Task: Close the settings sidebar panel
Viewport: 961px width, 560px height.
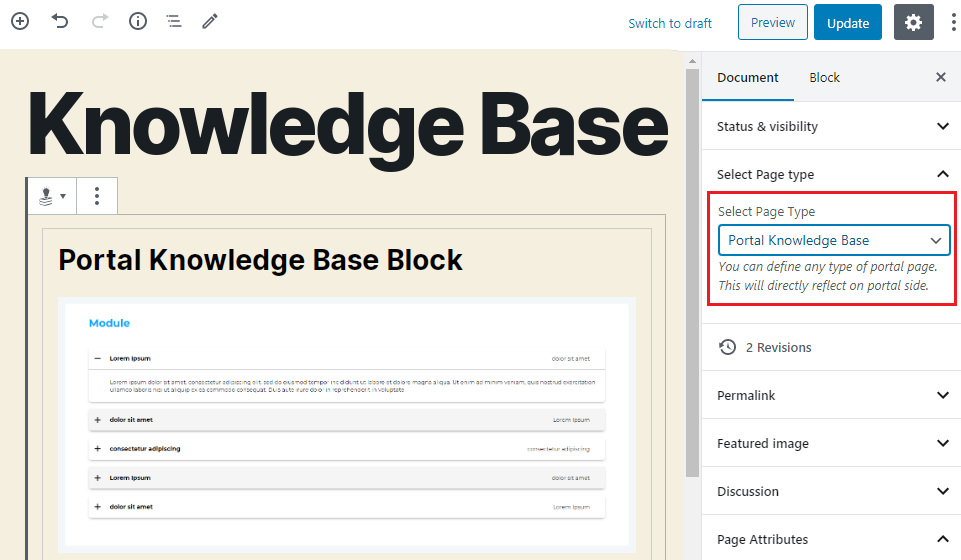Action: [x=940, y=77]
